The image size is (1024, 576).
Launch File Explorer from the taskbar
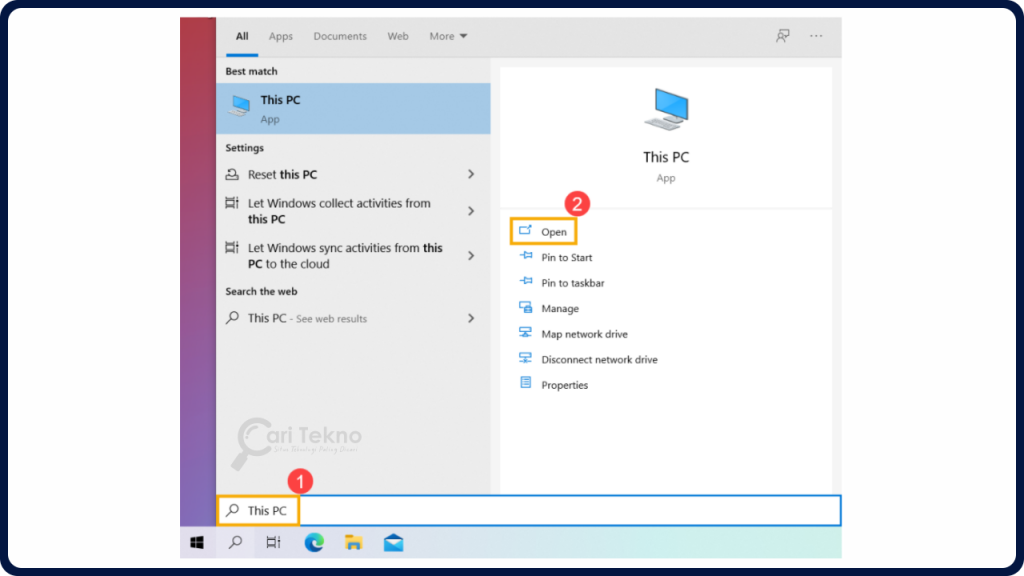click(x=353, y=542)
